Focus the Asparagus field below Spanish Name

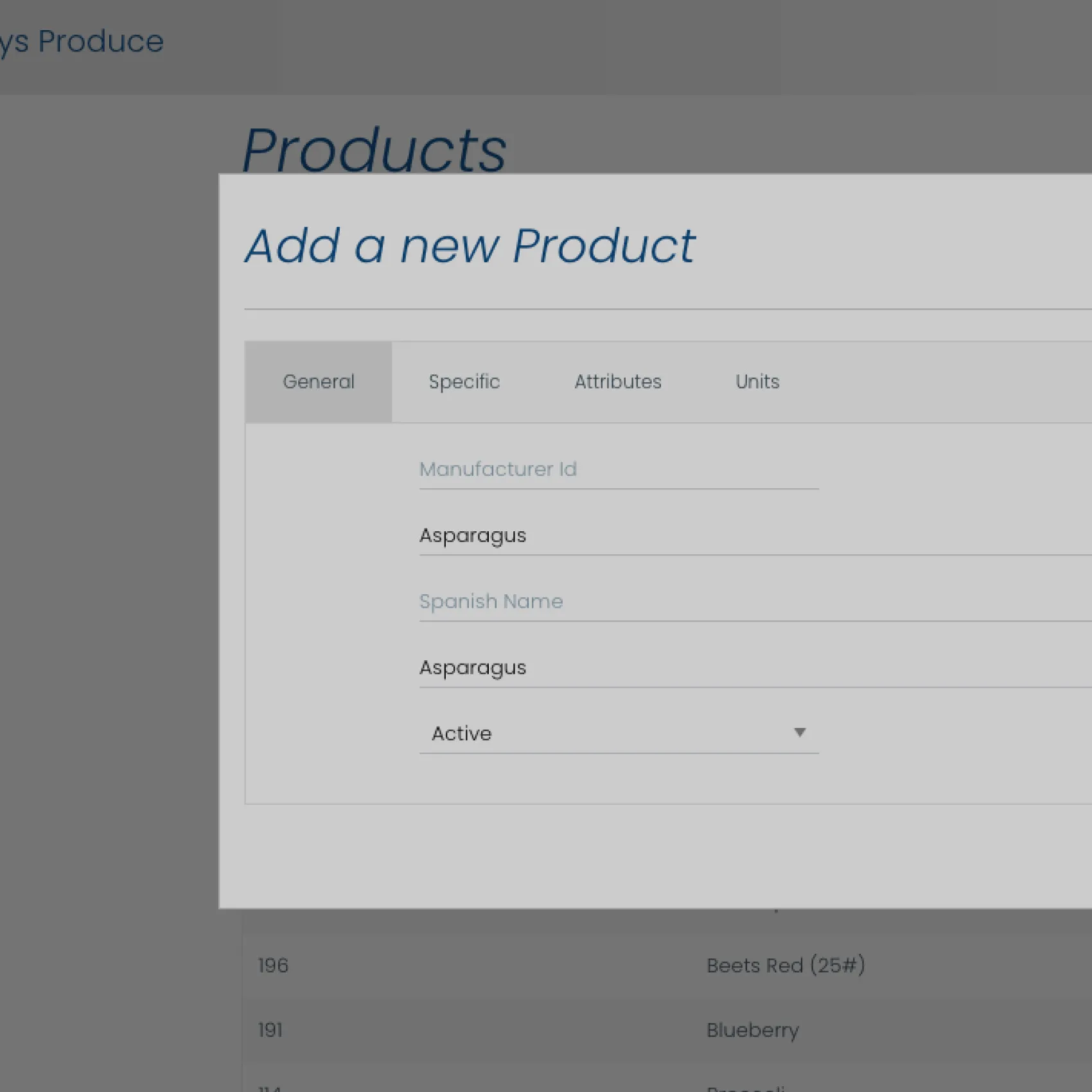point(752,668)
